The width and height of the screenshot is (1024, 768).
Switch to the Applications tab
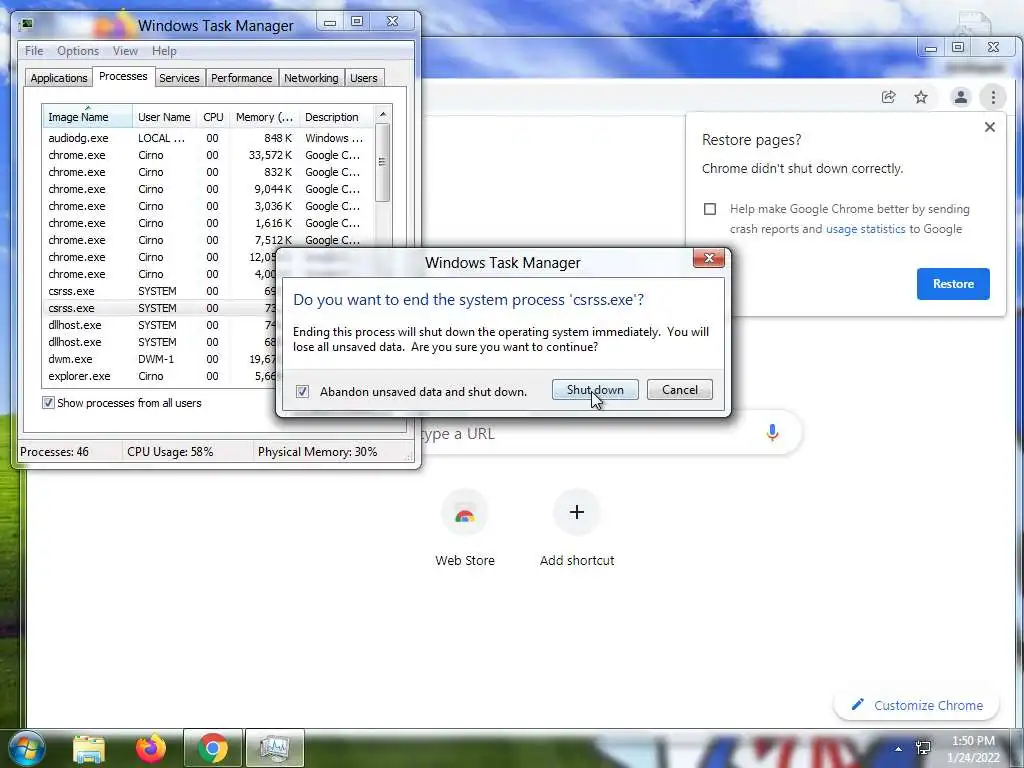pyautogui.click(x=59, y=78)
